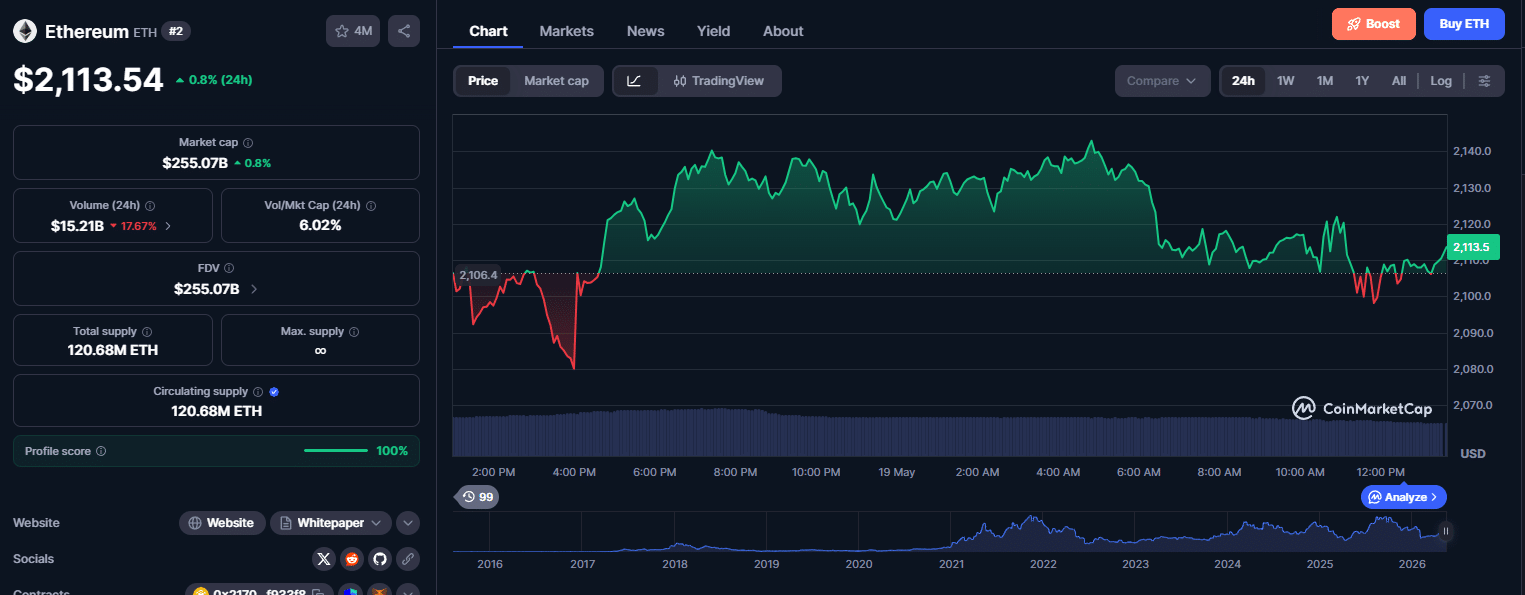Select the line chart view icon

point(634,81)
